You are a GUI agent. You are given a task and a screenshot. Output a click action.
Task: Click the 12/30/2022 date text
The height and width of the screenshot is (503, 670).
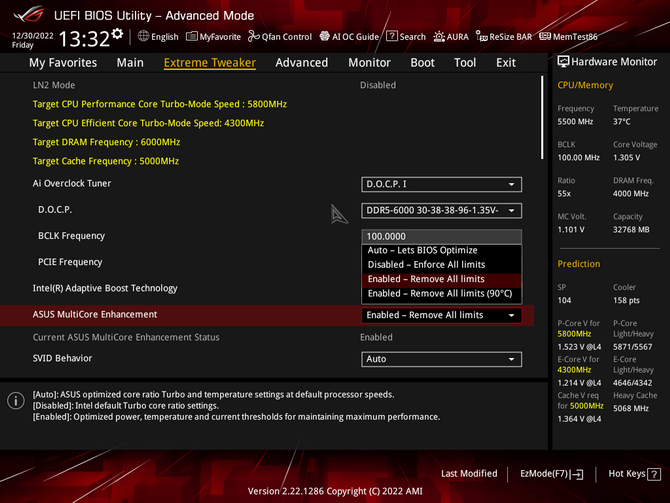[x=32, y=36]
